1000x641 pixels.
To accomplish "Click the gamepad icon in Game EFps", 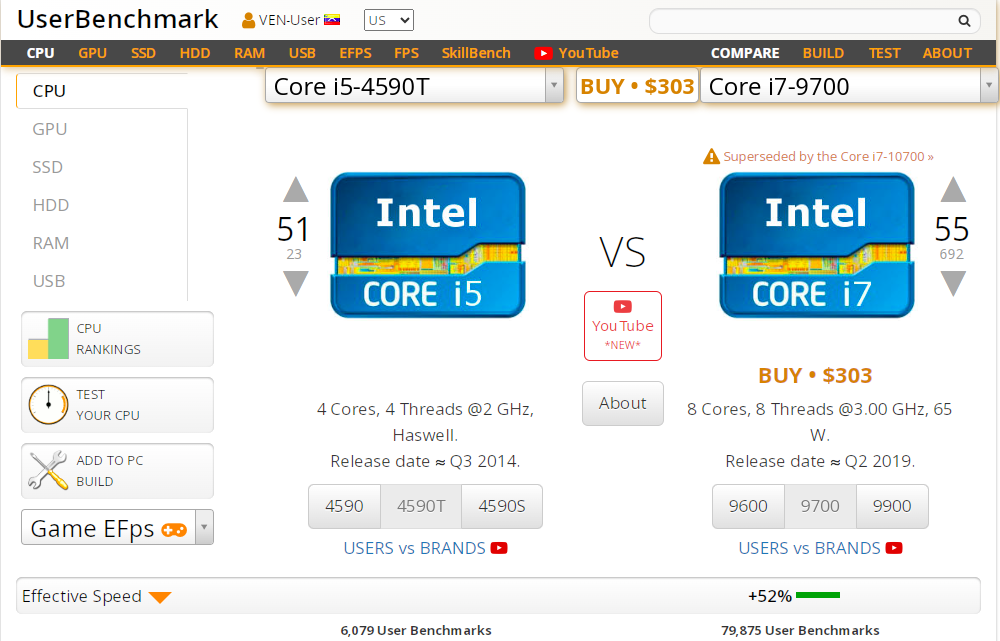I will click(173, 529).
